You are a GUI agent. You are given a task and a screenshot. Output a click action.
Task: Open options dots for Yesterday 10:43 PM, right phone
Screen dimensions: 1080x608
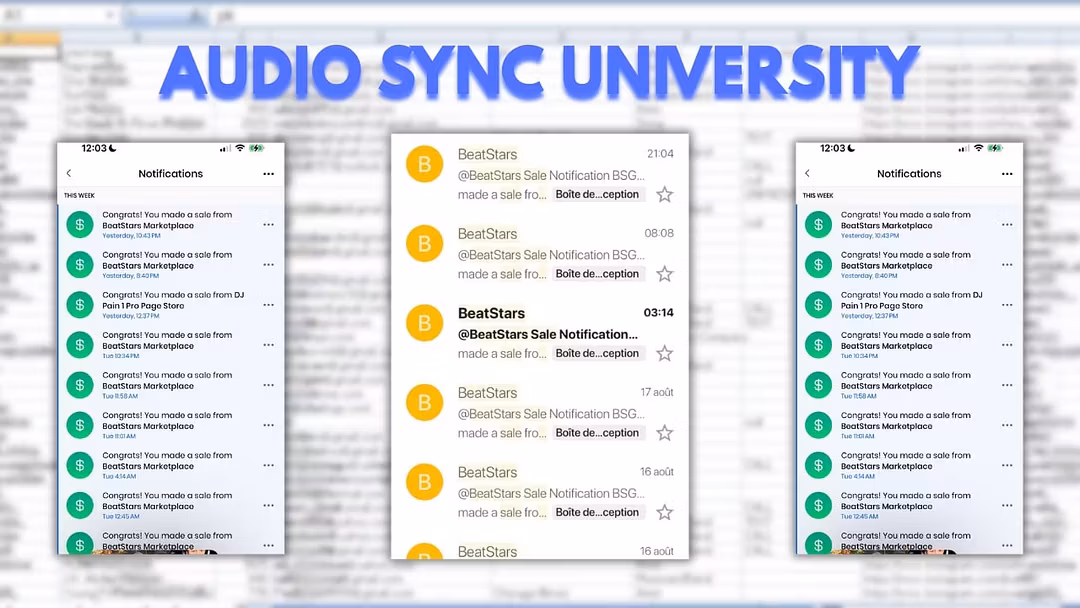click(1007, 224)
